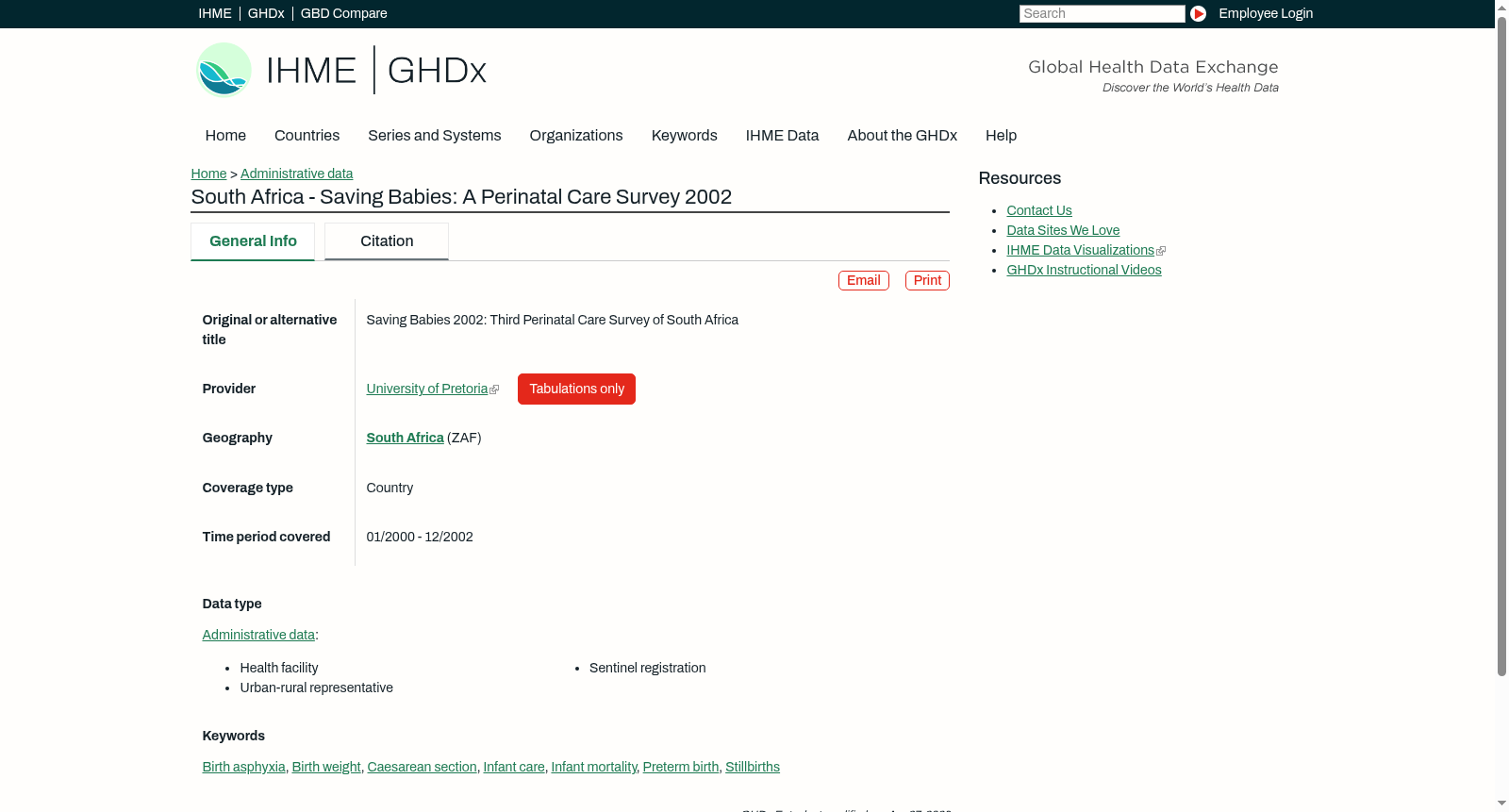
Task: Click the 'Urban-rural representative' list item text
Action: click(316, 688)
